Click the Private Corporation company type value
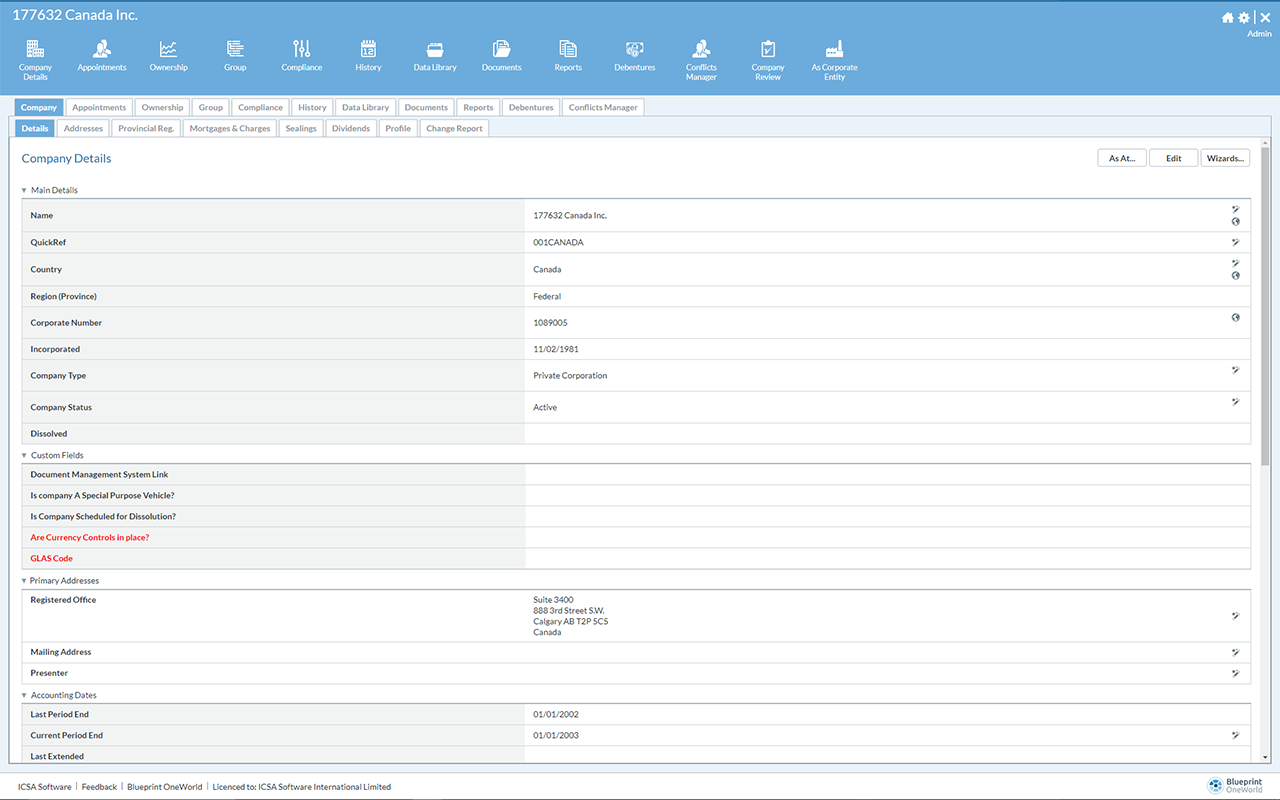Screen dimensions: 1280x800 [x=570, y=376]
